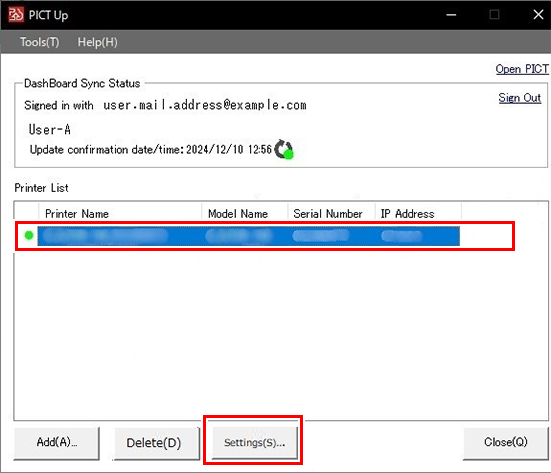Sort by the Printer Name column header
This screenshot has height=473, width=551.
click(120, 214)
